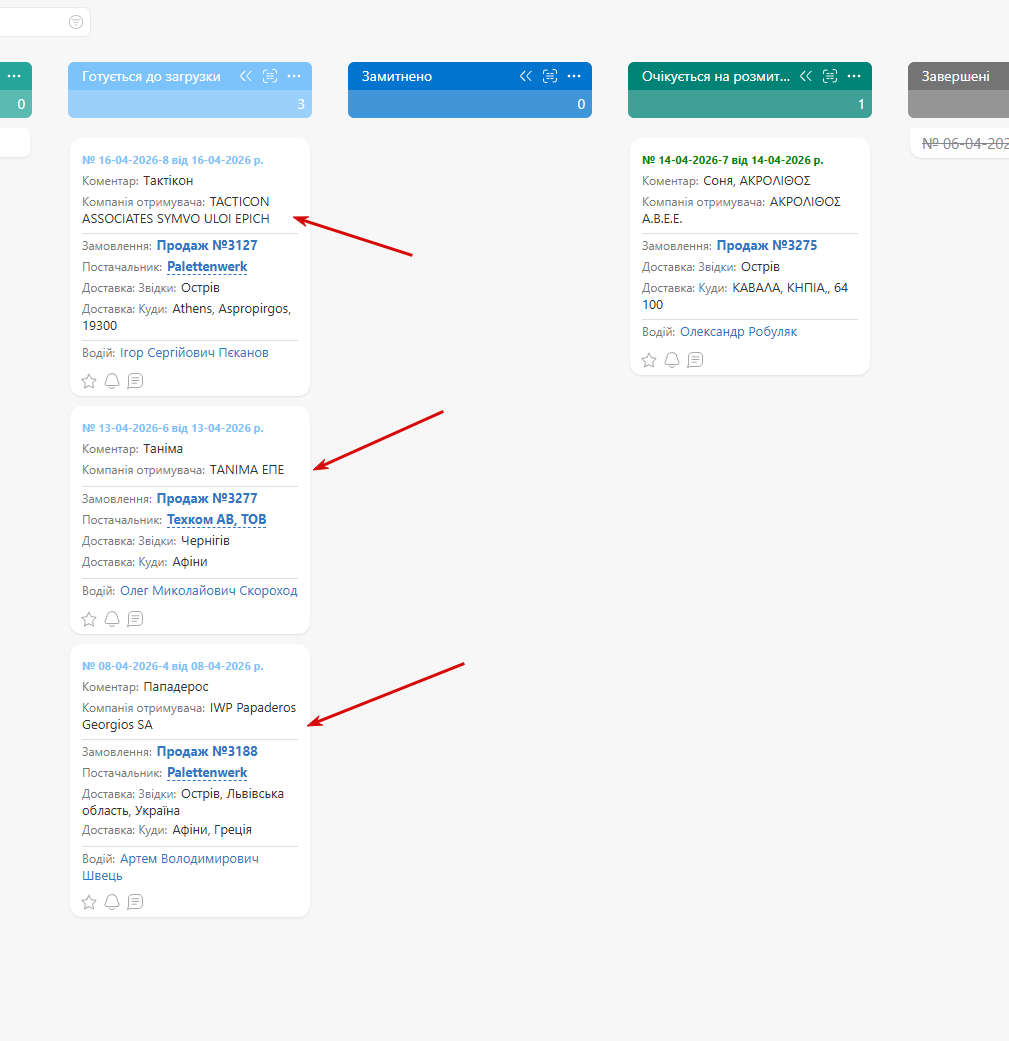Star the Пападерос card № 08-04-2026-4
Viewport: 1009px width, 1041px height.
(89, 902)
